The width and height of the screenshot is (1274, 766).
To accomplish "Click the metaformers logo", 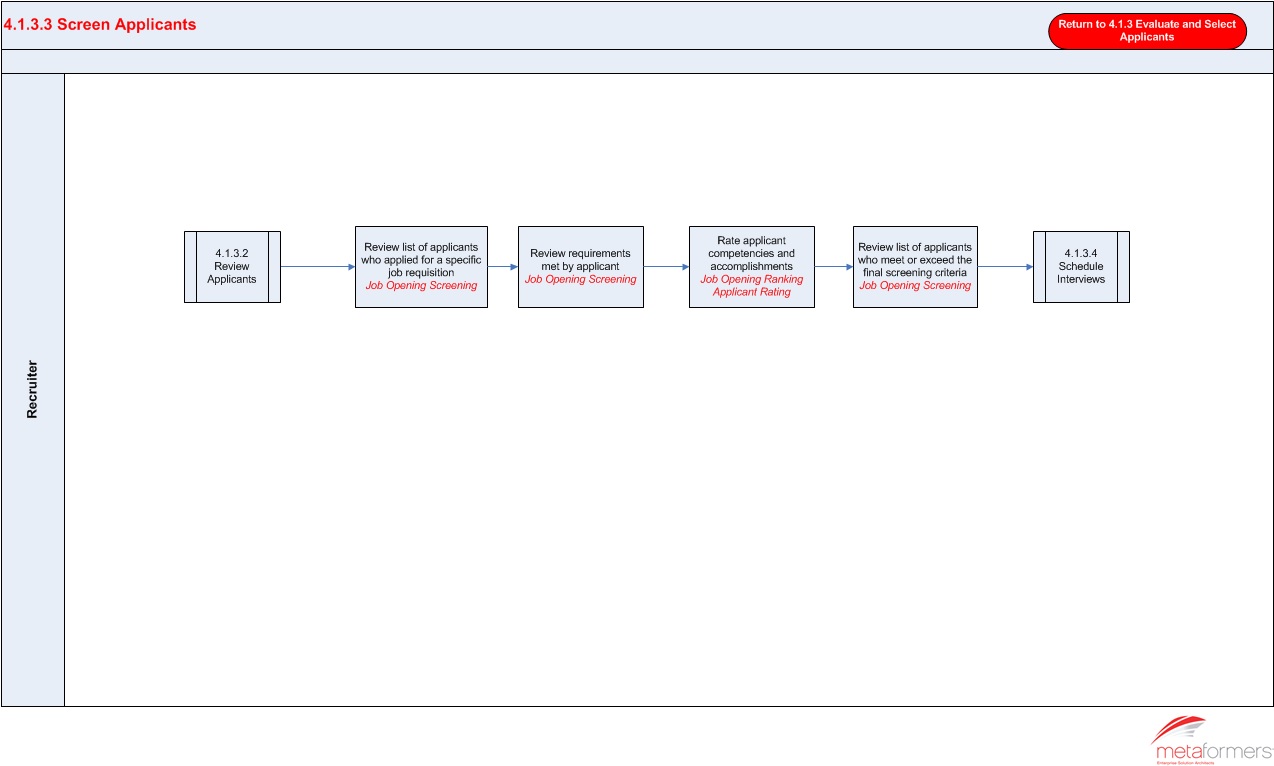I will click(1210, 741).
